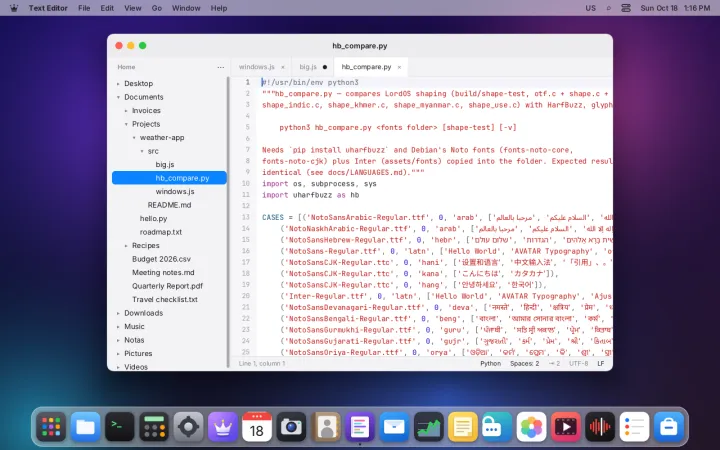
Task: Click the Text Editor dock icon
Action: coord(360,427)
